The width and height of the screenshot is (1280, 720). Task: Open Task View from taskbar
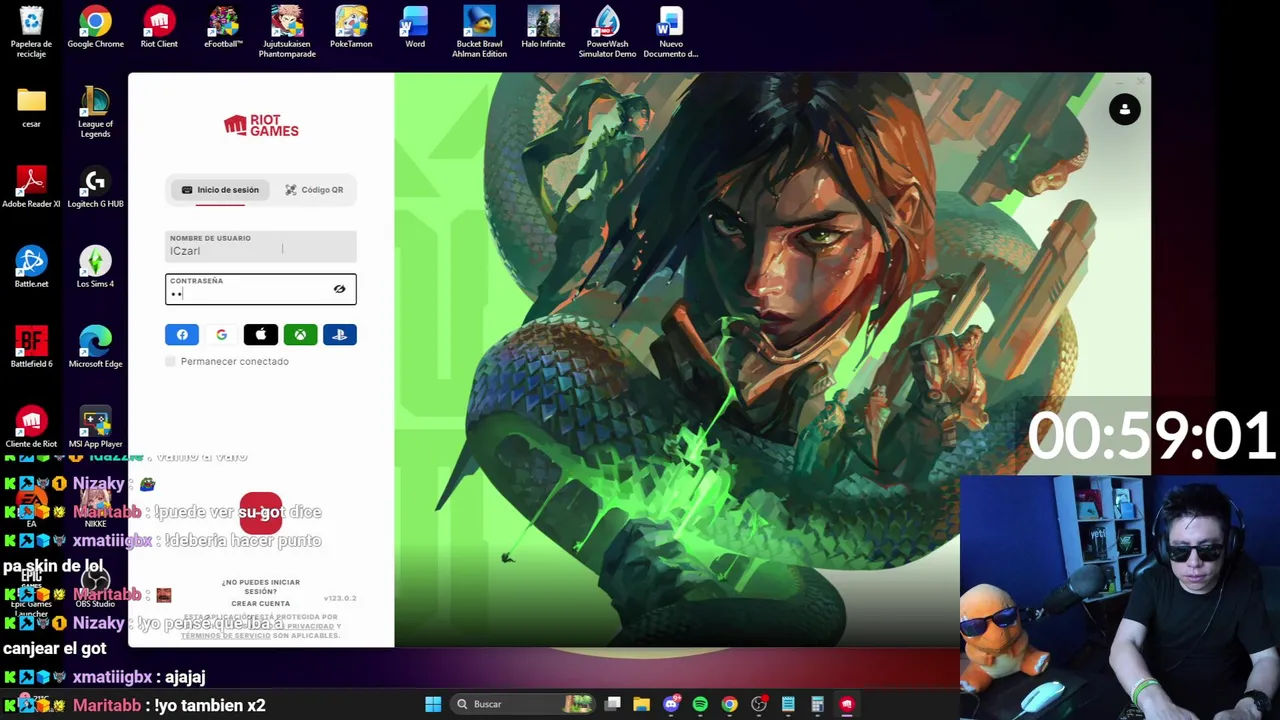[613, 704]
